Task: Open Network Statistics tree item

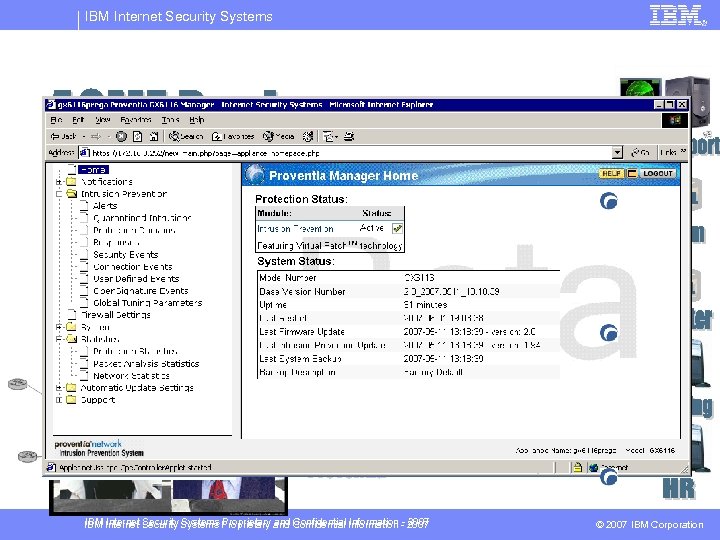Action: tap(131, 376)
